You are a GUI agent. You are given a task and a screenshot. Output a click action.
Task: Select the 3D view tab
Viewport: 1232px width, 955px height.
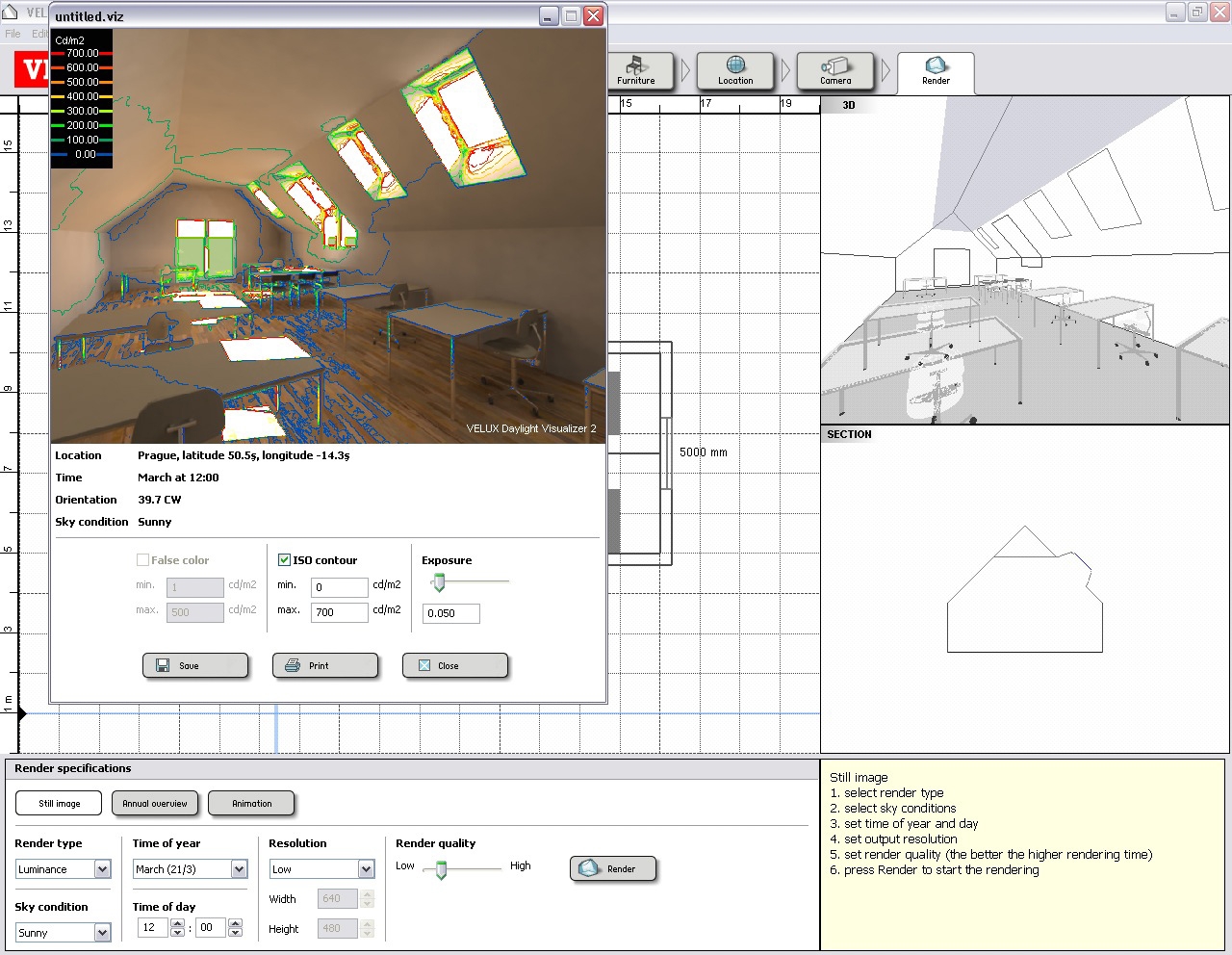point(847,105)
